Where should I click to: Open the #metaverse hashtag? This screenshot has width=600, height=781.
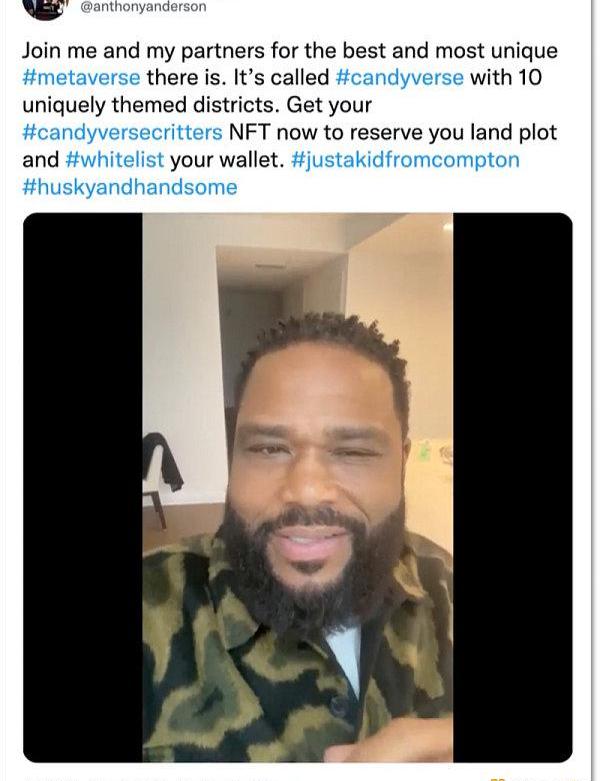(x=81, y=78)
